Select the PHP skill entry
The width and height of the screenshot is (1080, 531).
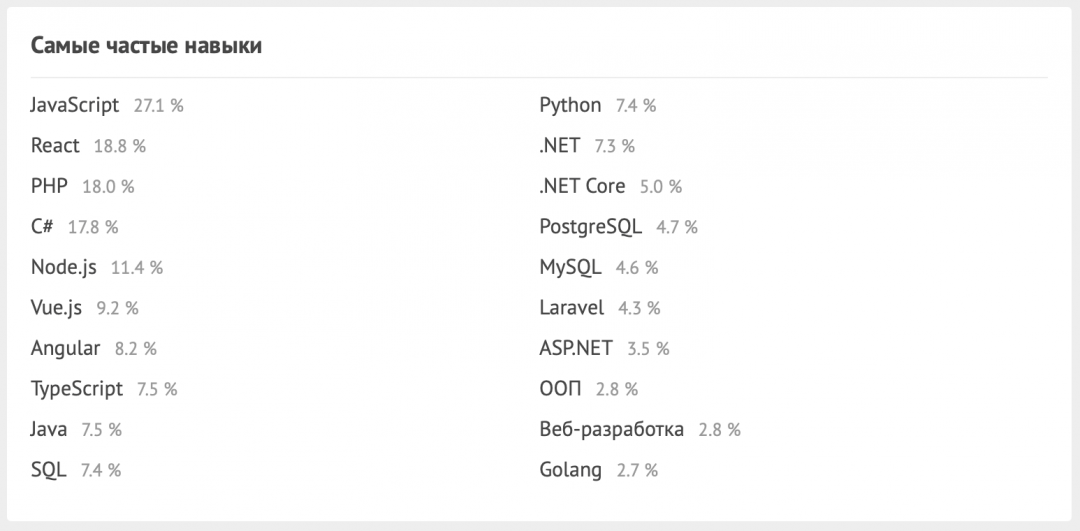tap(49, 186)
